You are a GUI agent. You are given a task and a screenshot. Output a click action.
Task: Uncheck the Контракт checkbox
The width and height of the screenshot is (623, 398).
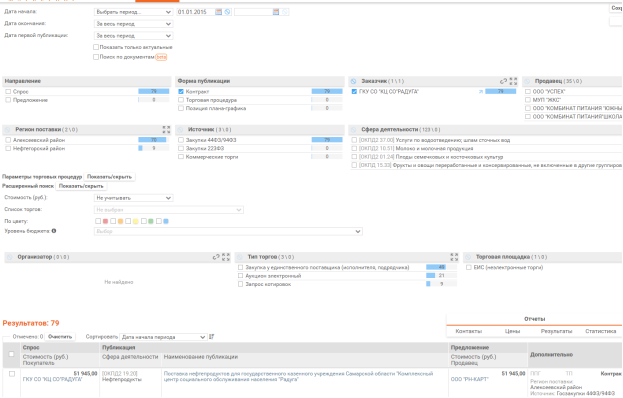coord(181,92)
